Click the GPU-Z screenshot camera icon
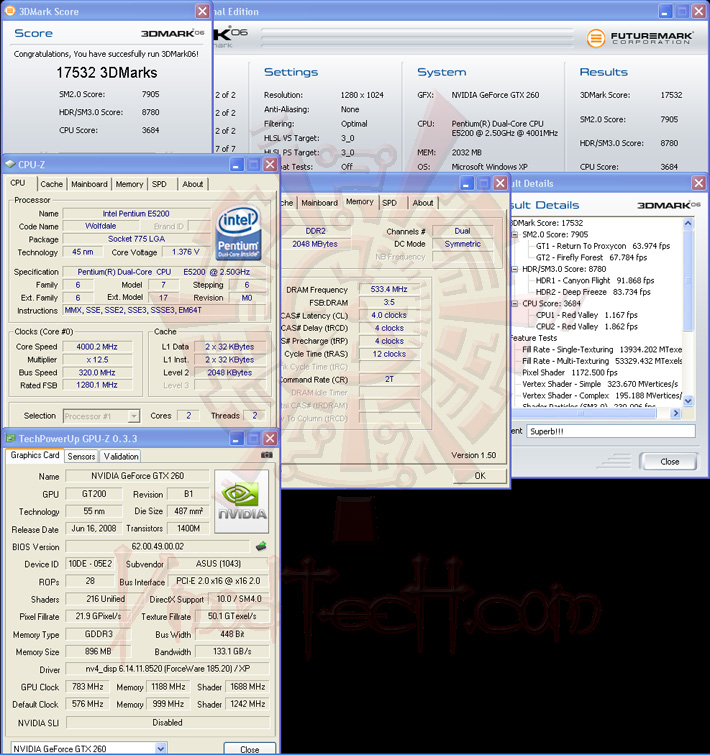The image size is (710, 755). click(266, 455)
